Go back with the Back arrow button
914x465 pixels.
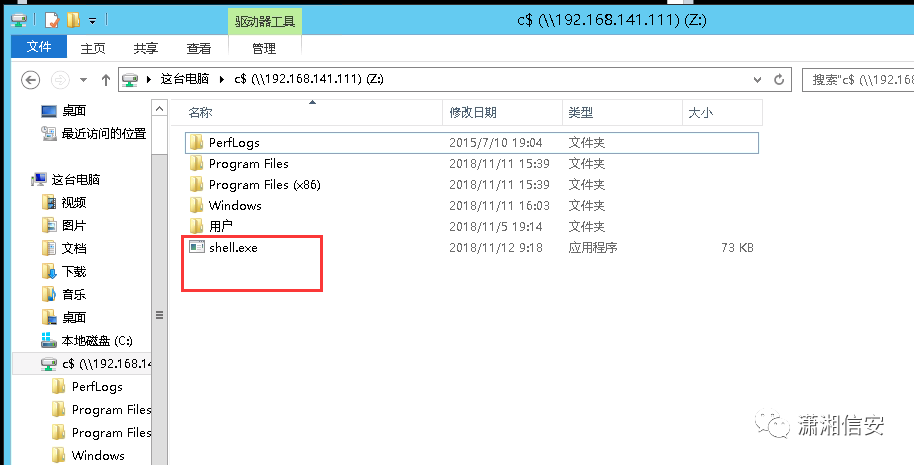30,80
